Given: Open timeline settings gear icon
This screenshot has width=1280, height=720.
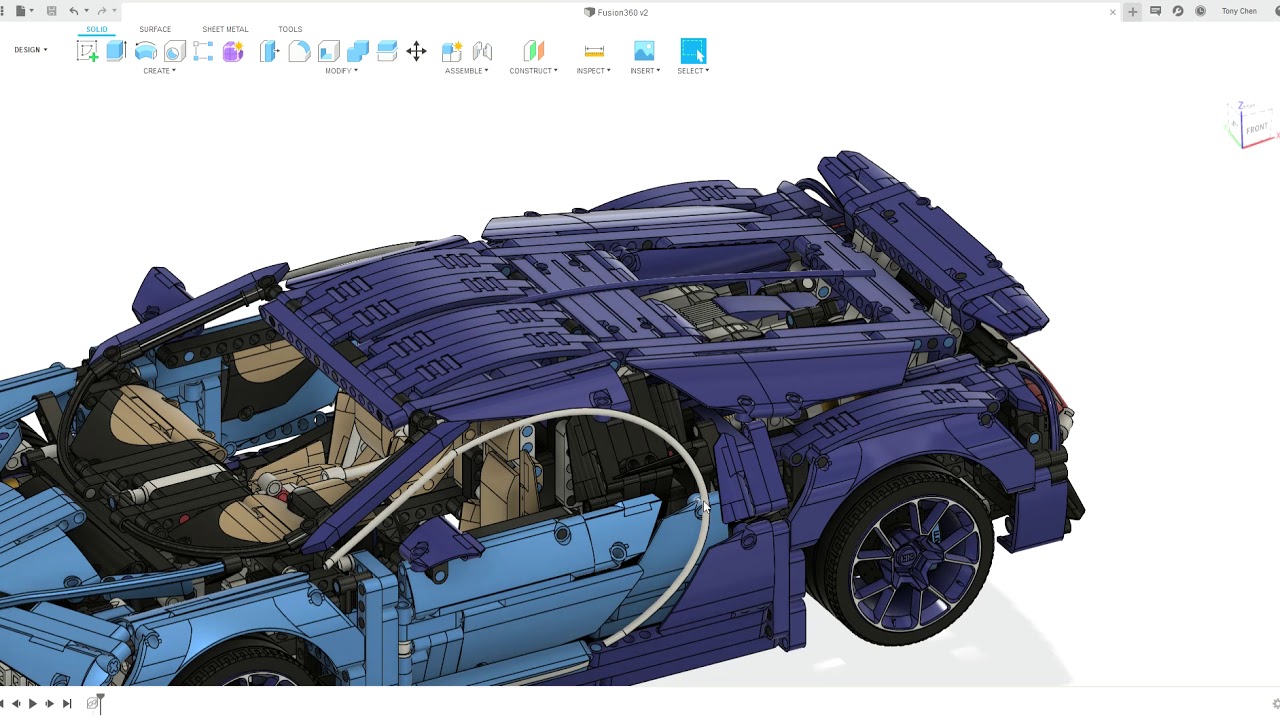Looking at the screenshot, I should pyautogui.click(x=1275, y=704).
